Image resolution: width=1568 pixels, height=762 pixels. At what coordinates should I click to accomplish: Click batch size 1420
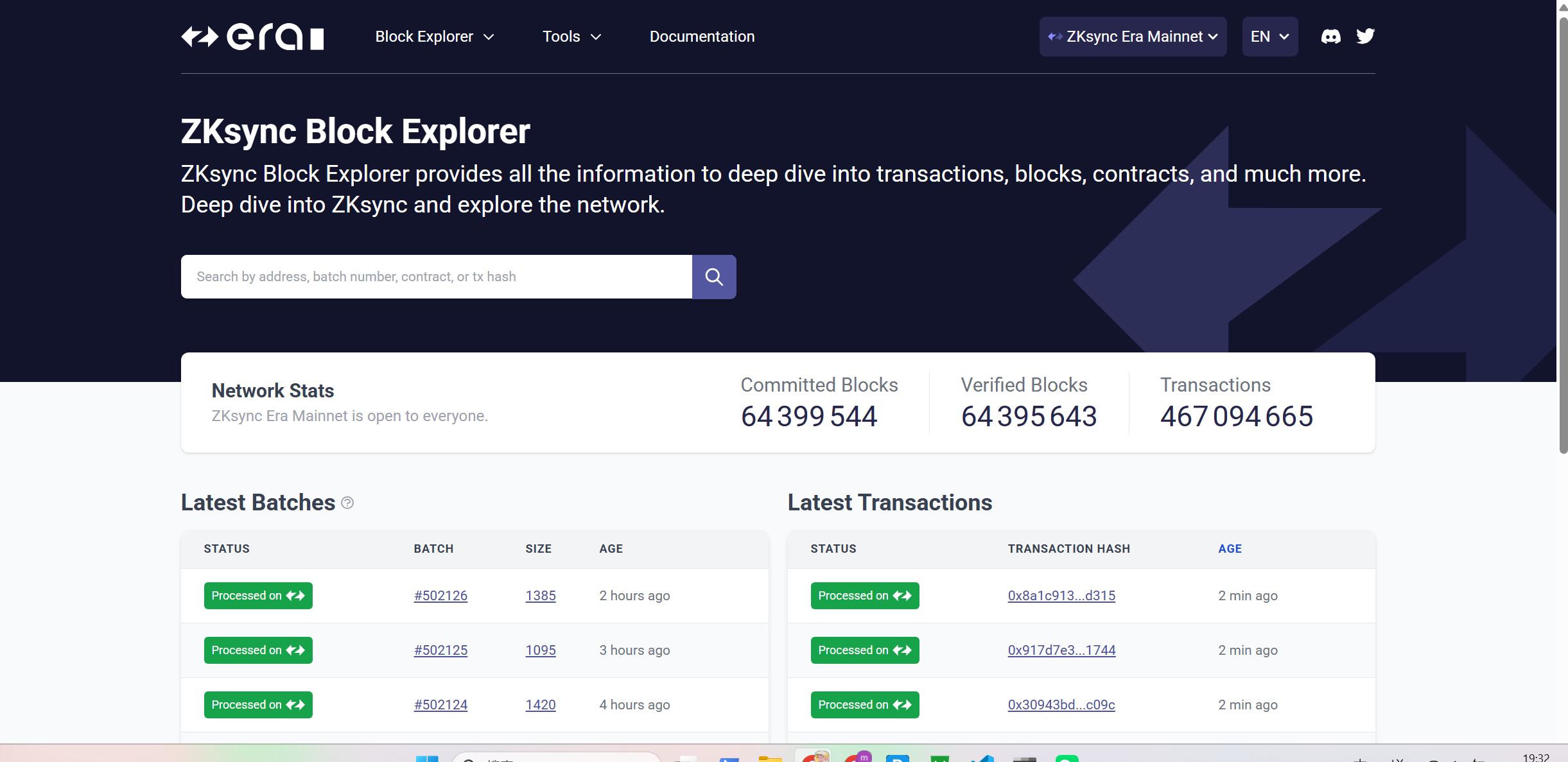541,705
